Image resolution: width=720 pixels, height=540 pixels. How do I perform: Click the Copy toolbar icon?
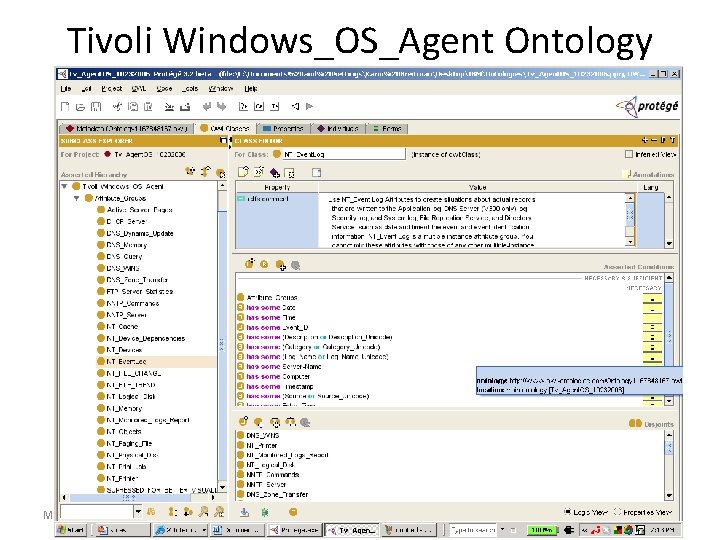point(133,107)
